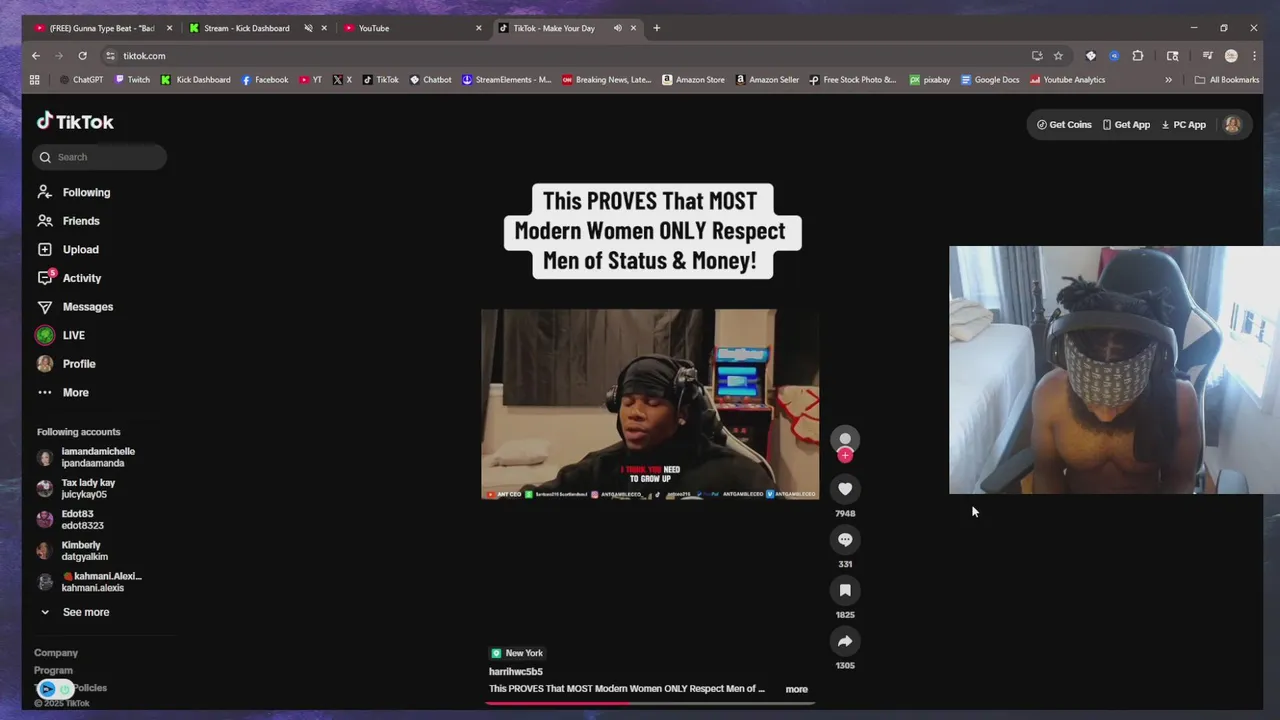Open All Bookmarks folder

(1226, 80)
